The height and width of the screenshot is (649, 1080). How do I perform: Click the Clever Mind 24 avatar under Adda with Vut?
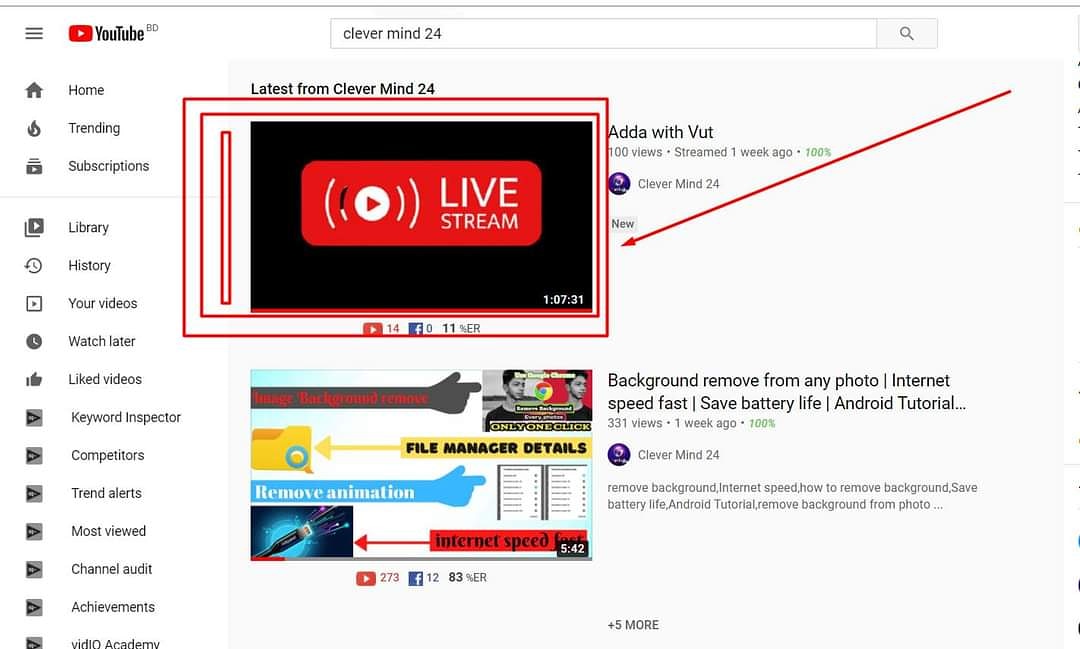pyautogui.click(x=619, y=184)
